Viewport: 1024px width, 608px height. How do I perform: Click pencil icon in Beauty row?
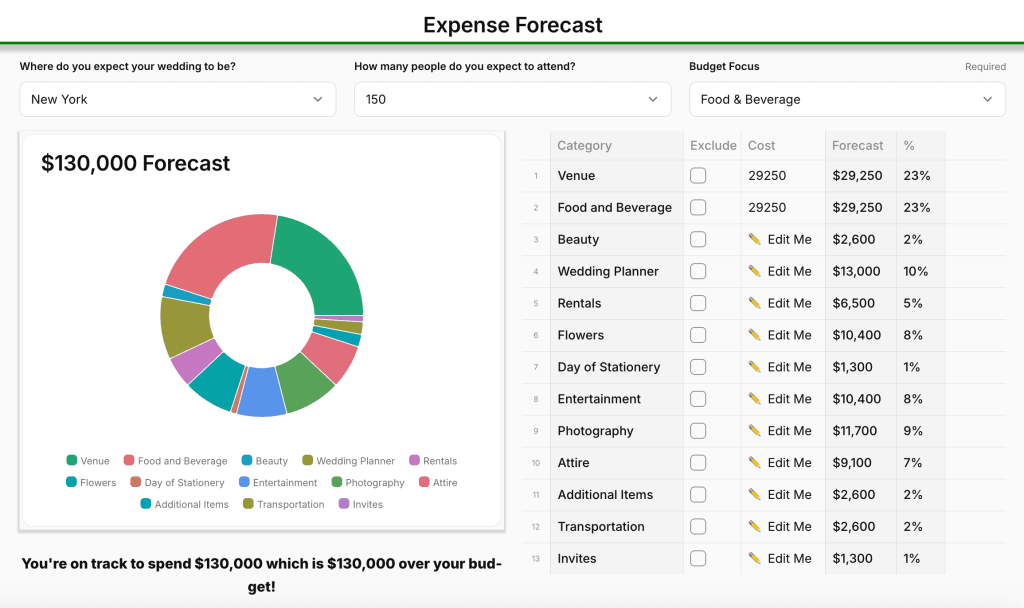coord(754,239)
